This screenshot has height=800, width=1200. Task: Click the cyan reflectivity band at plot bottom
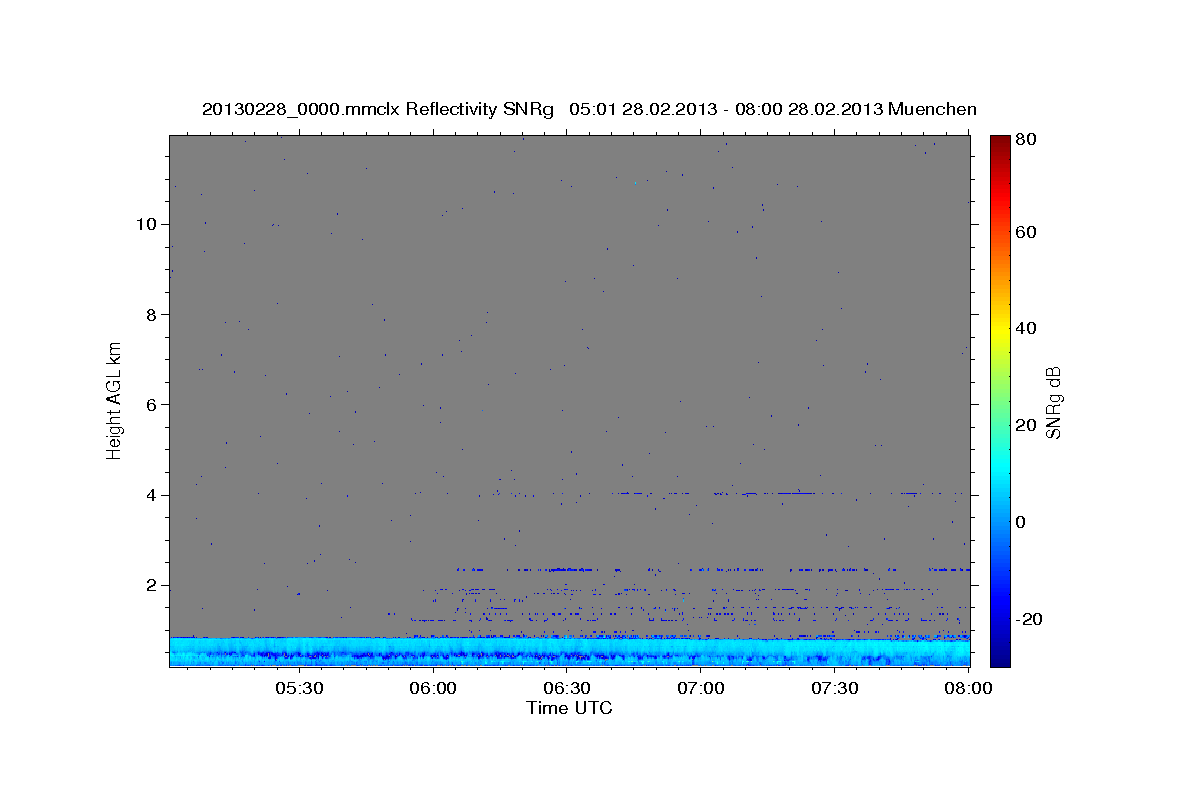(x=569, y=652)
